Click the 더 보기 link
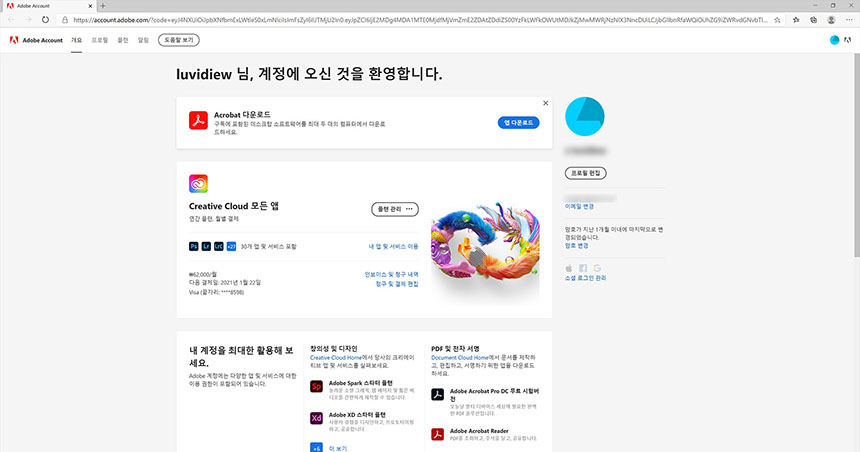 point(338,449)
